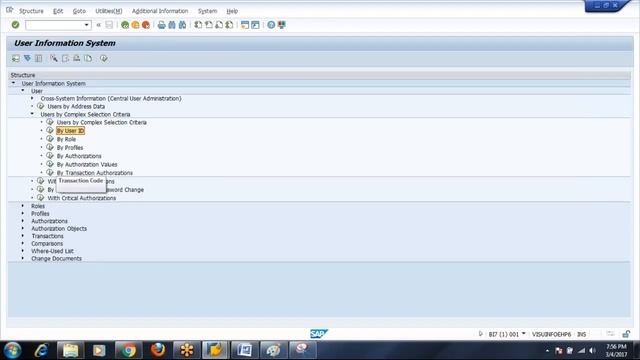Open the Help question mark icon
The height and width of the screenshot is (360, 640).
[x=271, y=25]
